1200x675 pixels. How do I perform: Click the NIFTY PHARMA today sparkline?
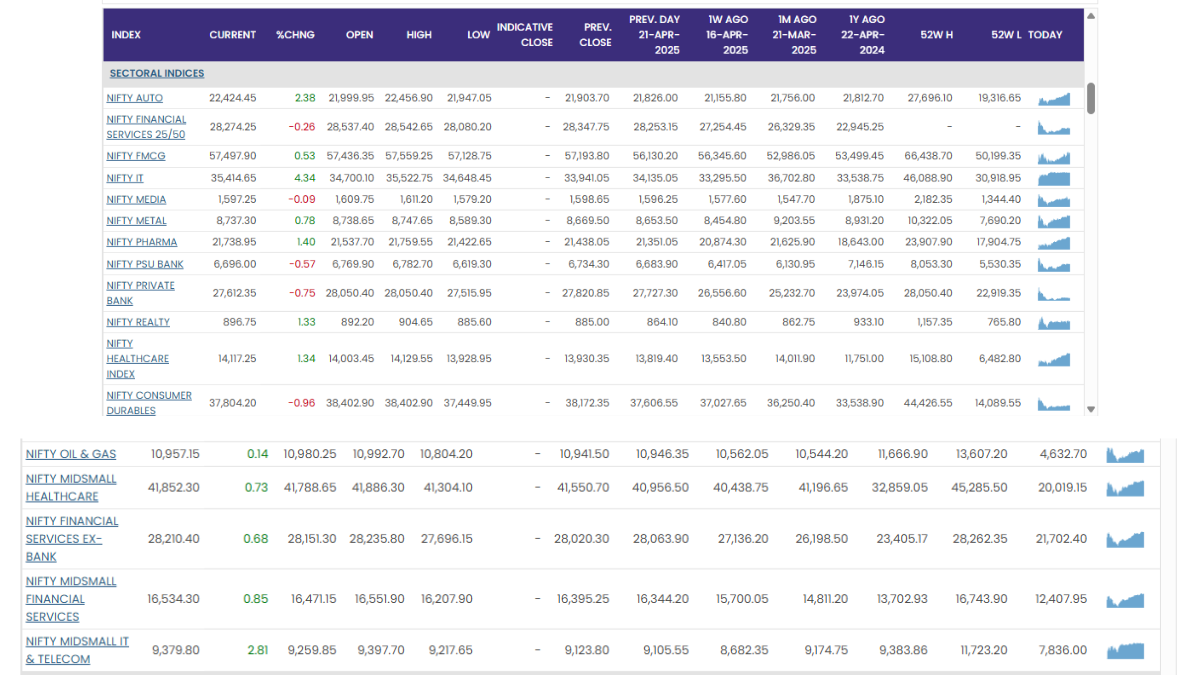[x=1054, y=242]
